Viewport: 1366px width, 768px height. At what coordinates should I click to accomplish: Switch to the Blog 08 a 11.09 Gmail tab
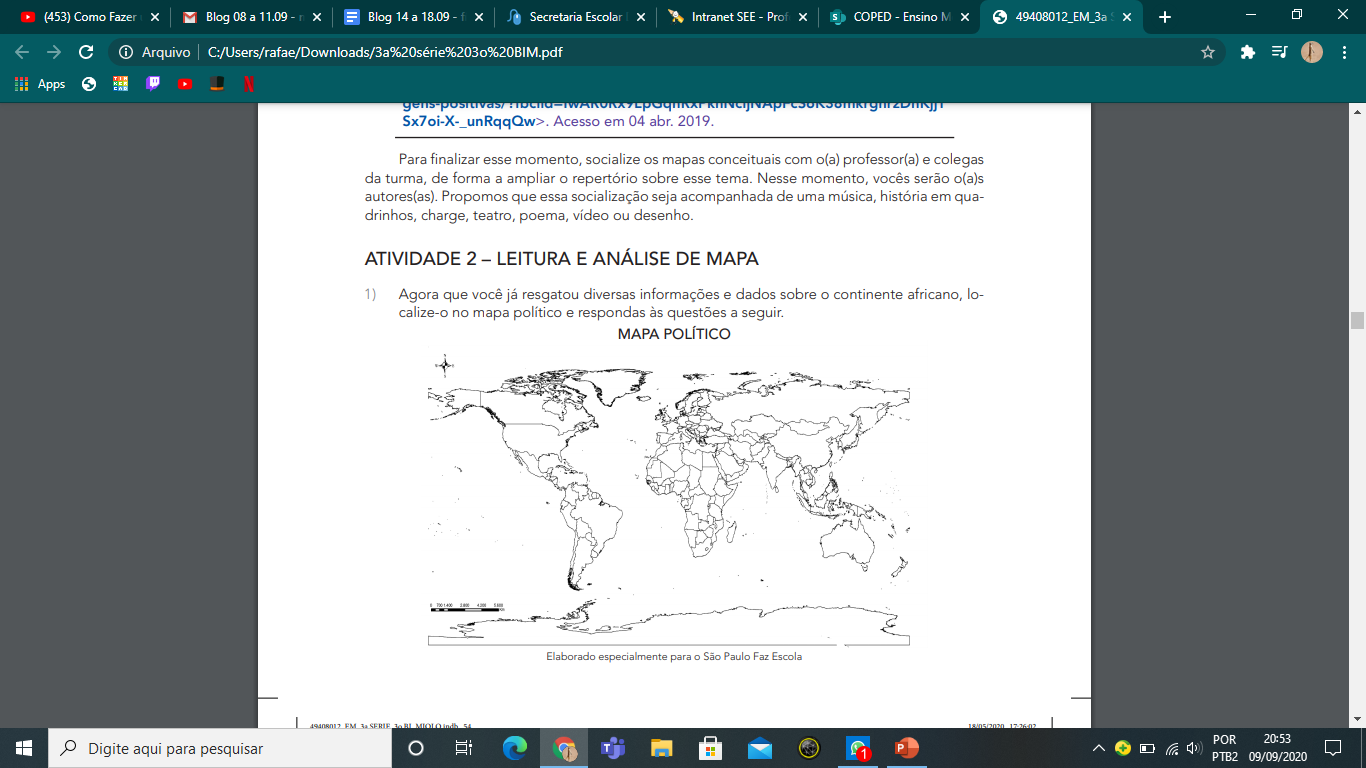(250, 17)
